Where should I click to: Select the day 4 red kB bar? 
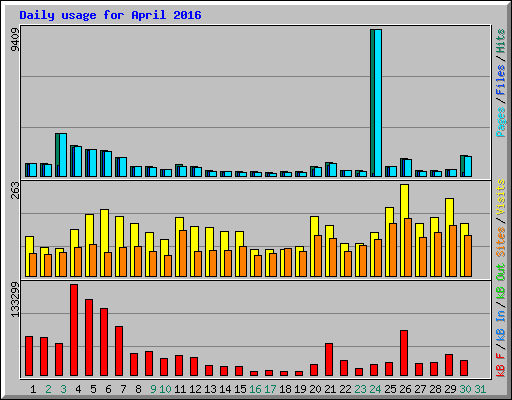(74, 330)
